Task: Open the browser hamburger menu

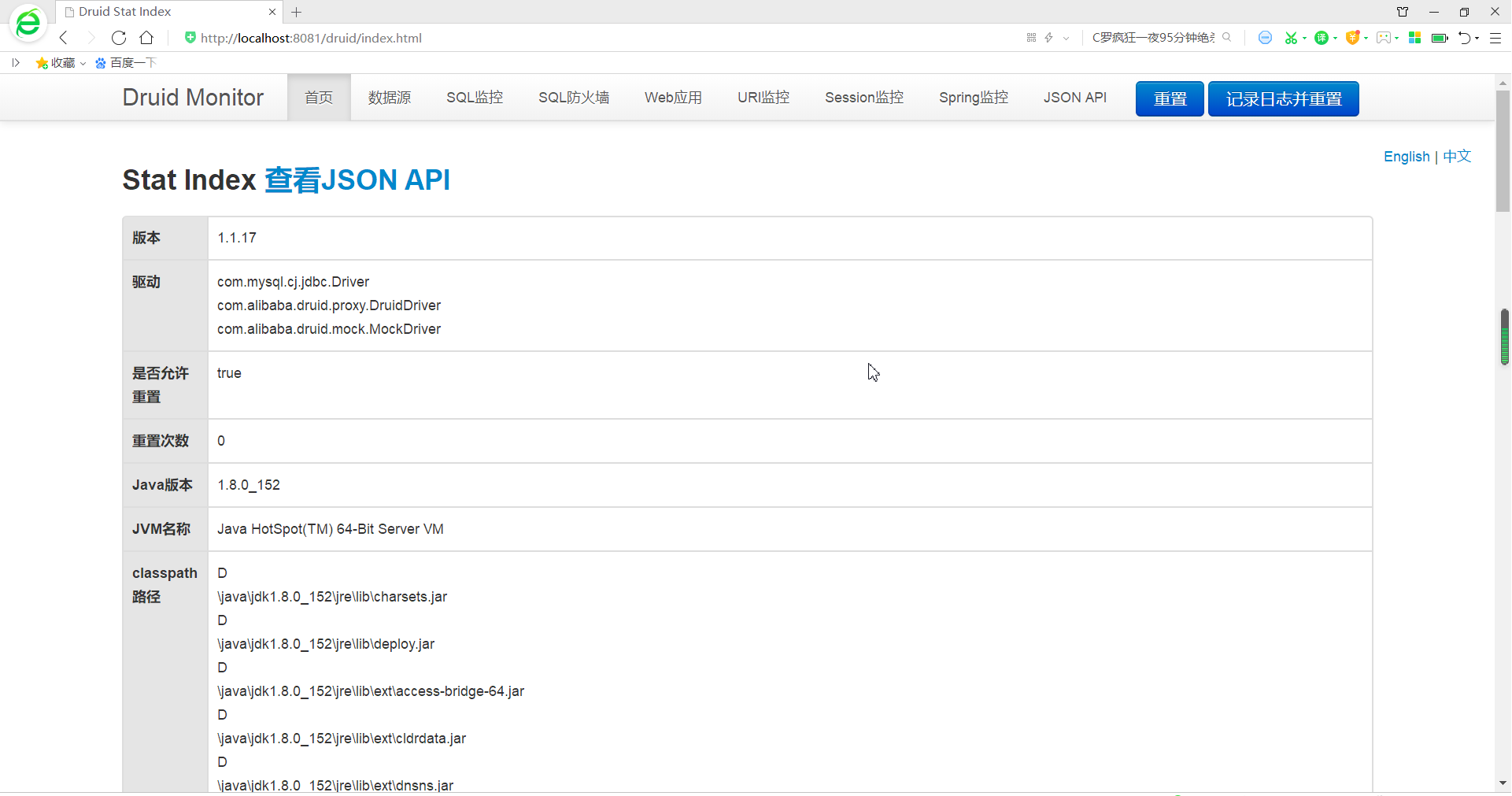Action: coord(1495,38)
